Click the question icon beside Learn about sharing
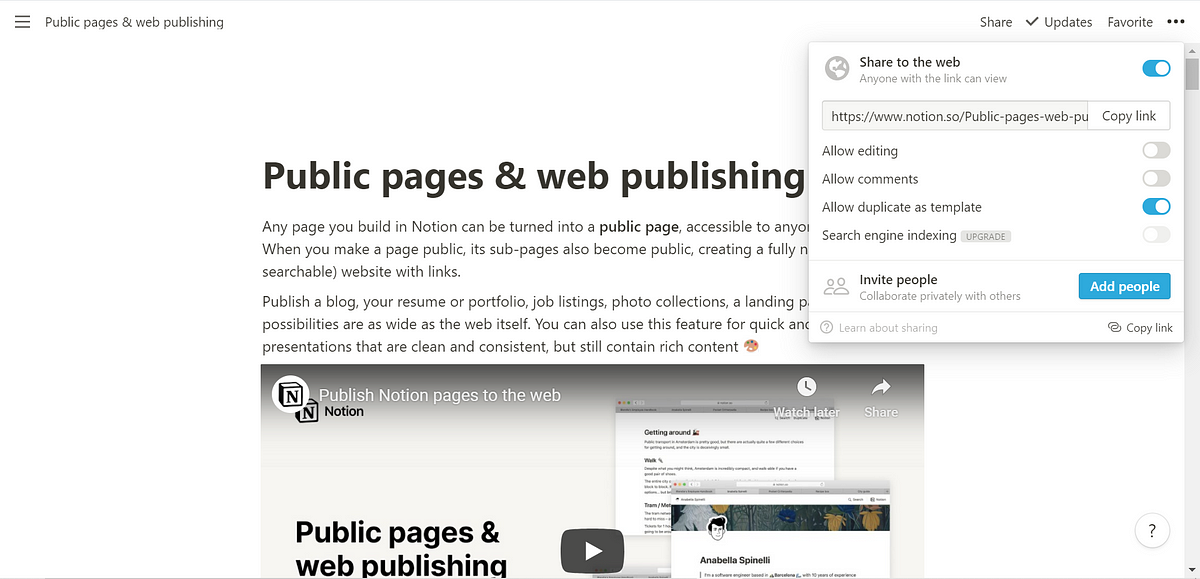1200x579 pixels. coord(827,328)
